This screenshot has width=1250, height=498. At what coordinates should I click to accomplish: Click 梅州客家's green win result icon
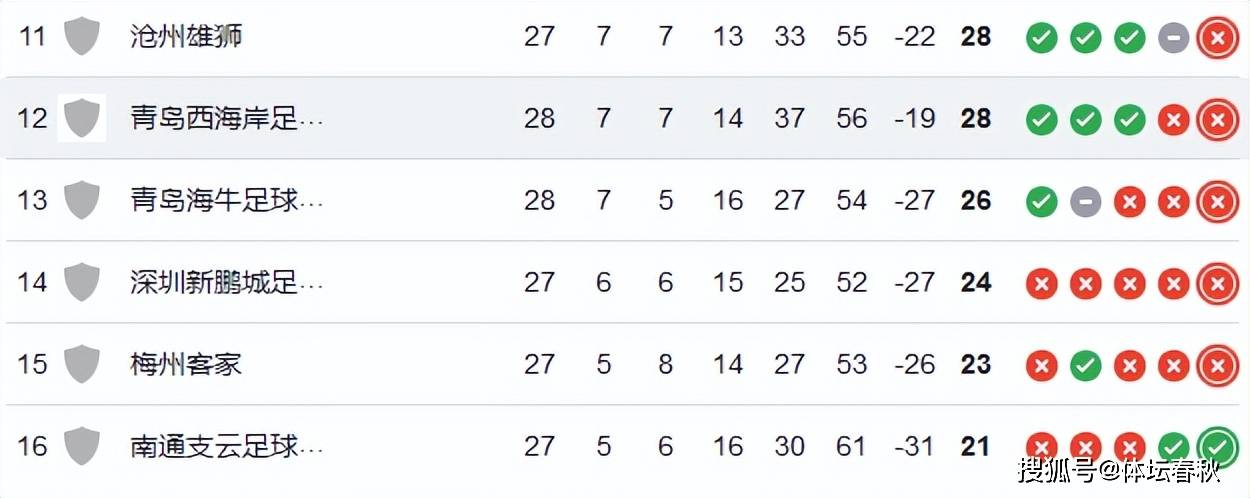pyautogui.click(x=1085, y=366)
